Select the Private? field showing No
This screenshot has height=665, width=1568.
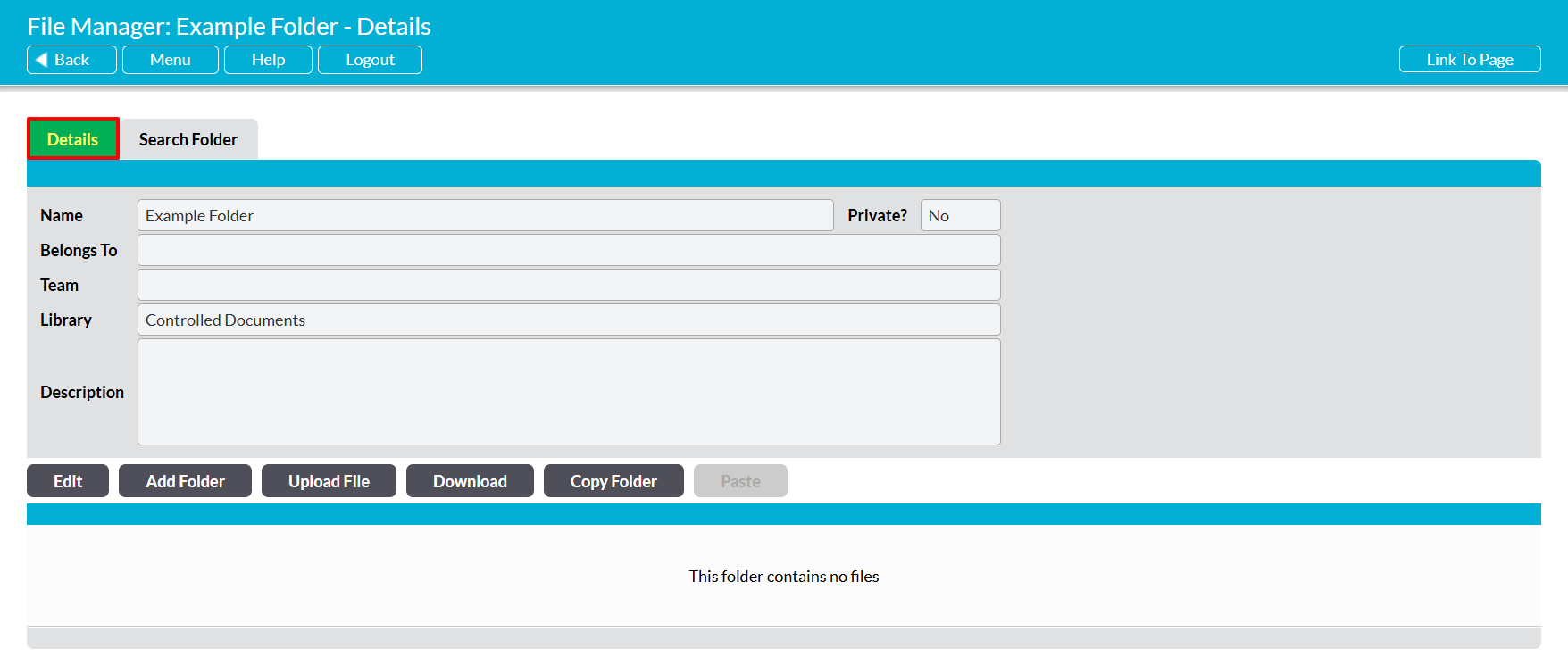(960, 216)
